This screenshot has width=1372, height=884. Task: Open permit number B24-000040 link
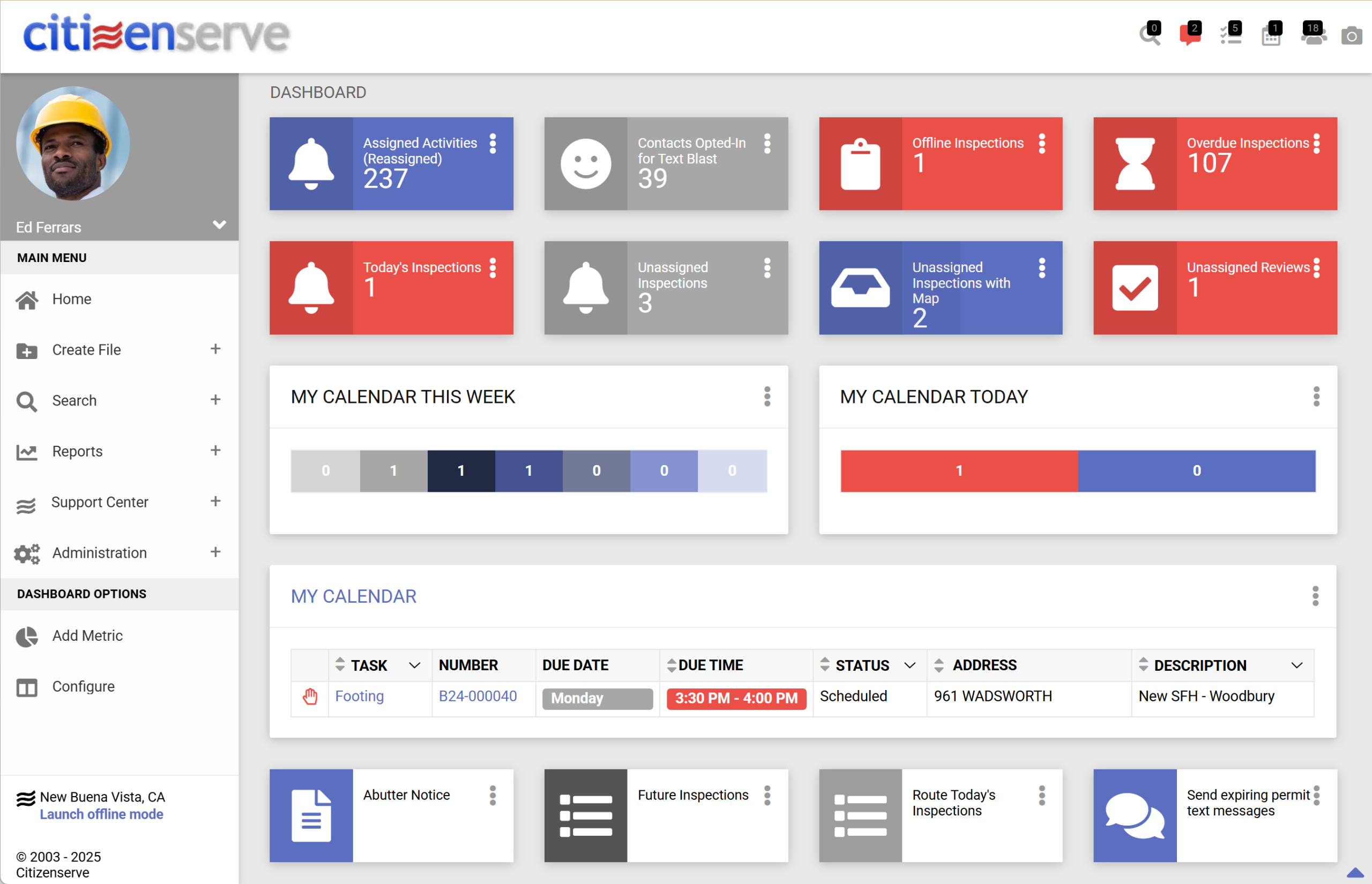point(478,696)
